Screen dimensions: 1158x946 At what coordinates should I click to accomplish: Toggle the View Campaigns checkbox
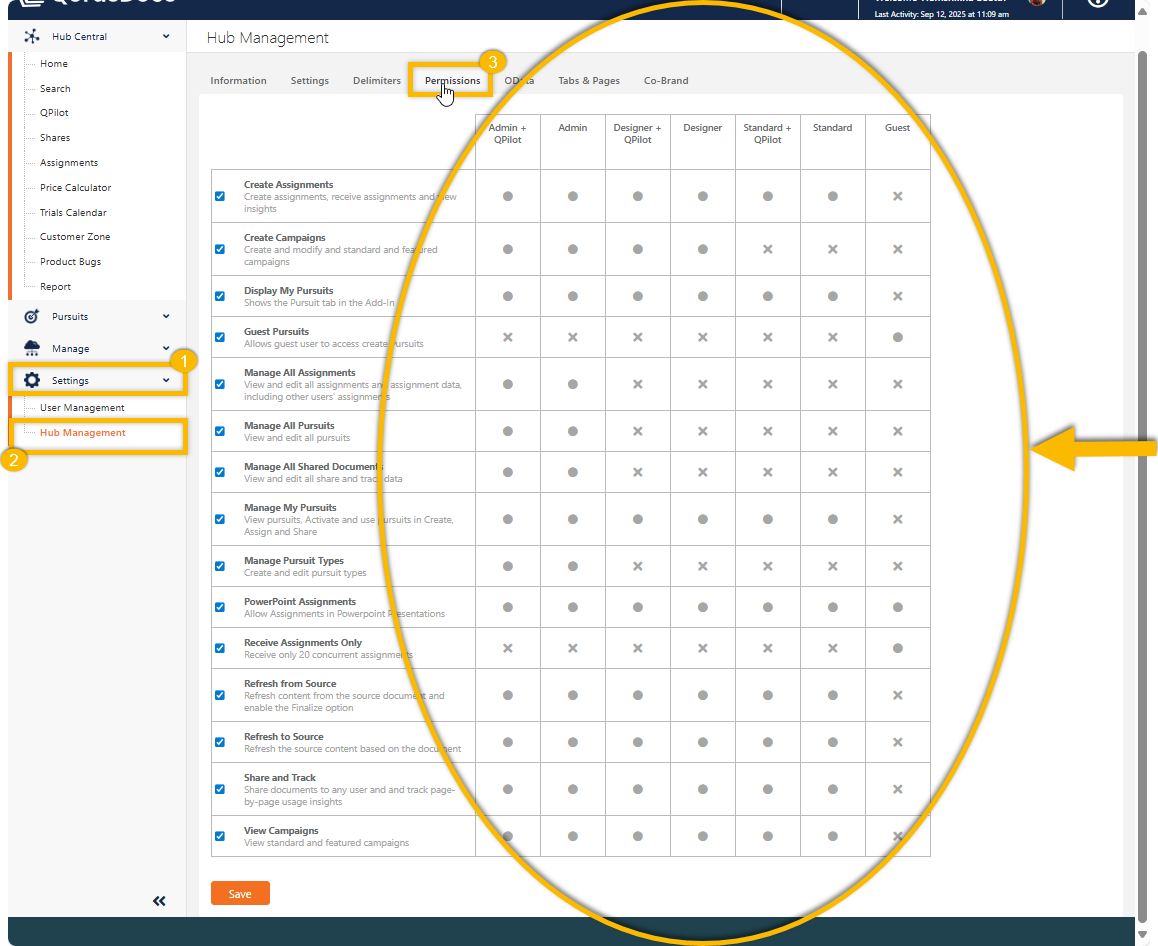tap(220, 837)
